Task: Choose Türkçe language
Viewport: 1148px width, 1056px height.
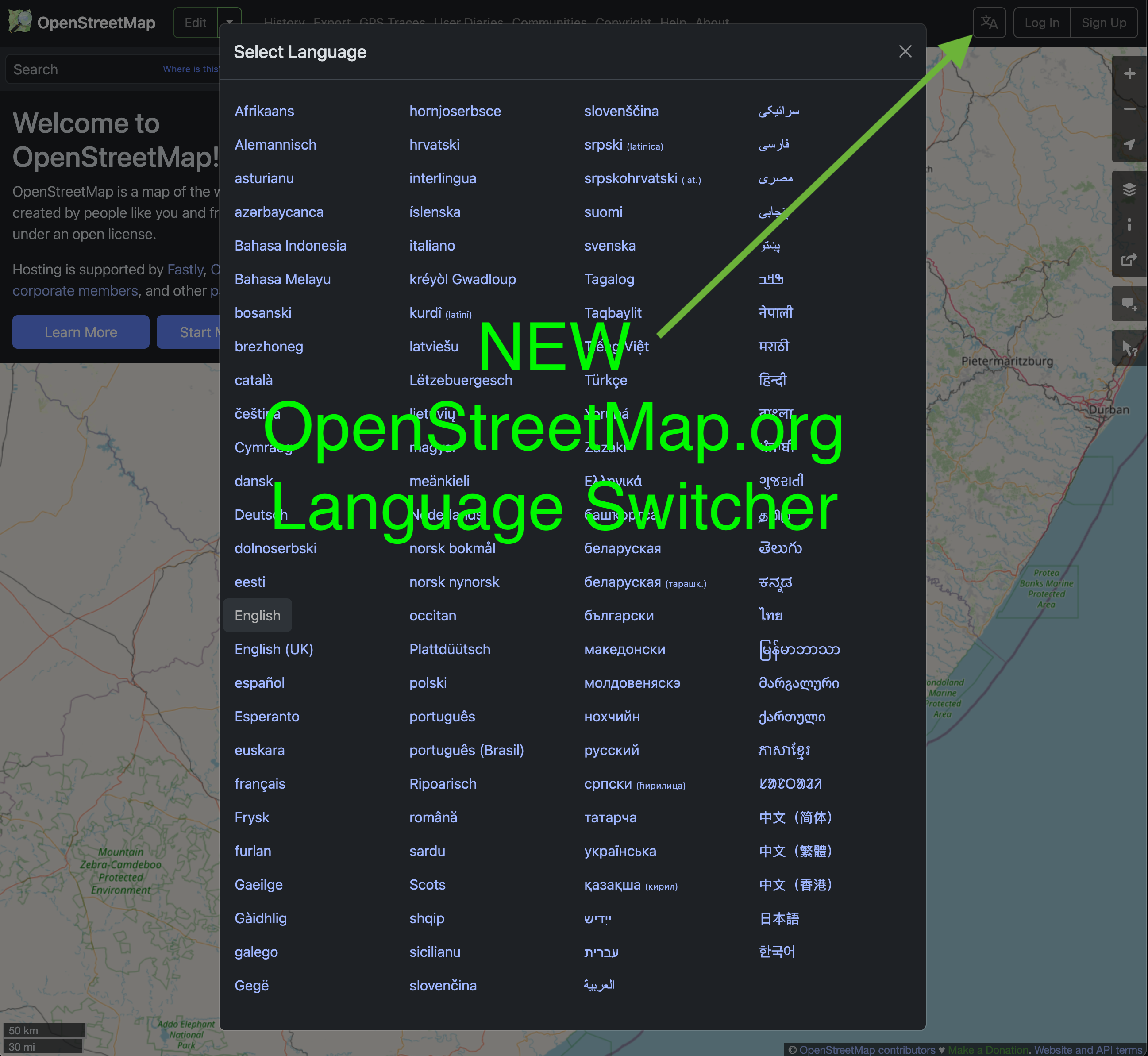Action: tap(606, 380)
